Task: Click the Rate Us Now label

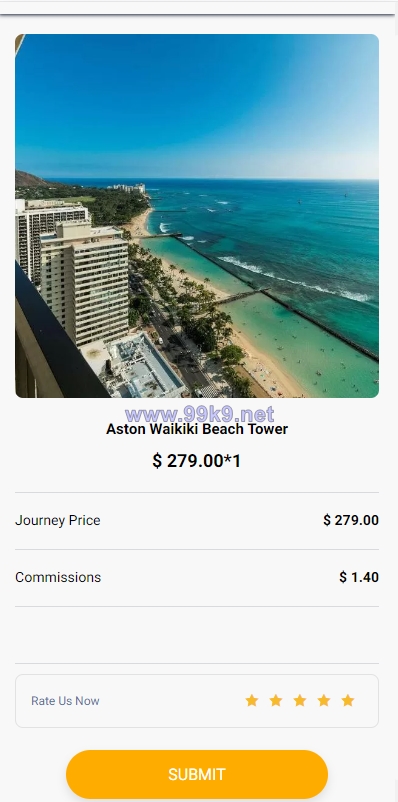Action: click(65, 701)
